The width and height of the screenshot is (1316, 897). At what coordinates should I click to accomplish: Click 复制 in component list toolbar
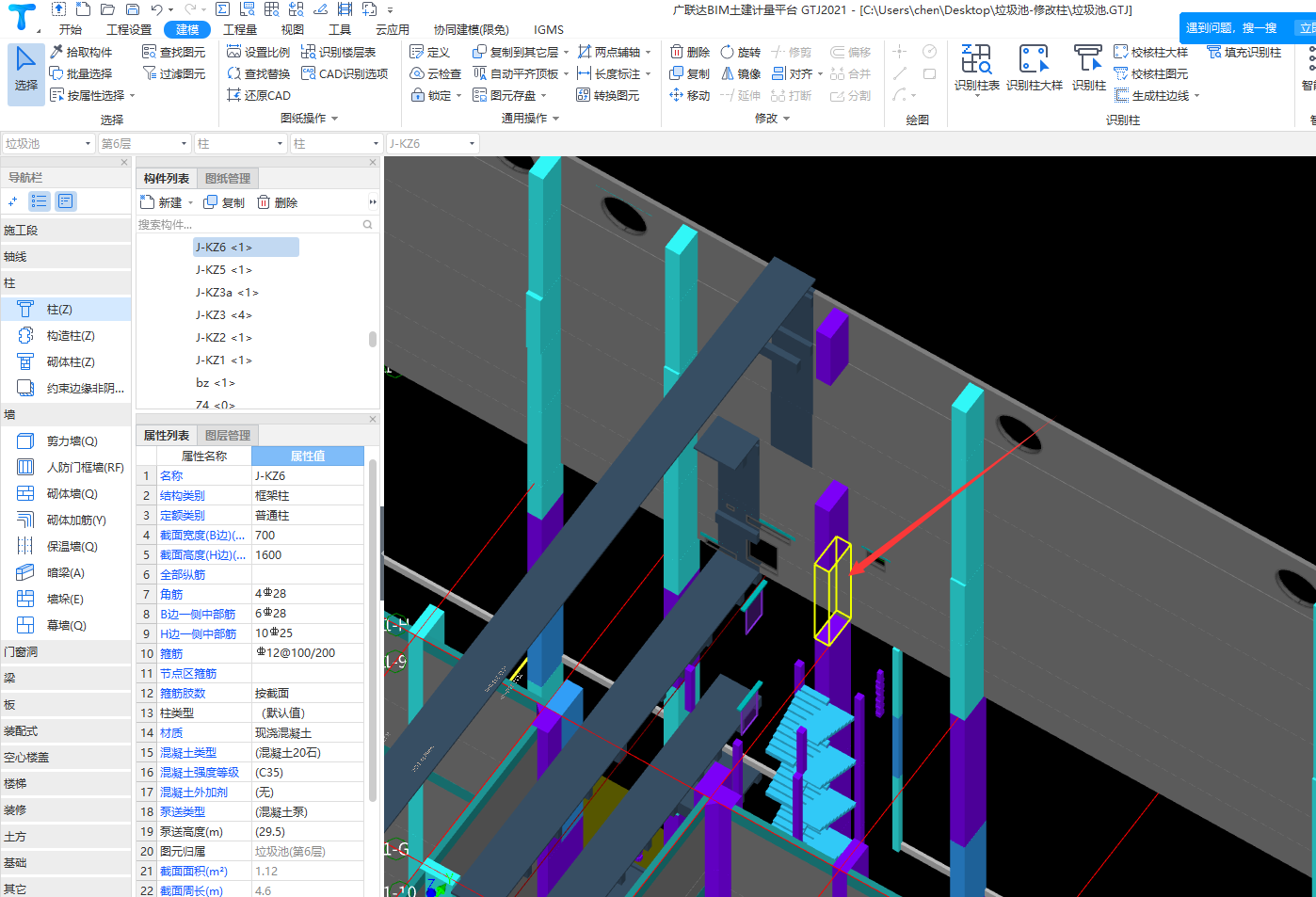tap(225, 202)
